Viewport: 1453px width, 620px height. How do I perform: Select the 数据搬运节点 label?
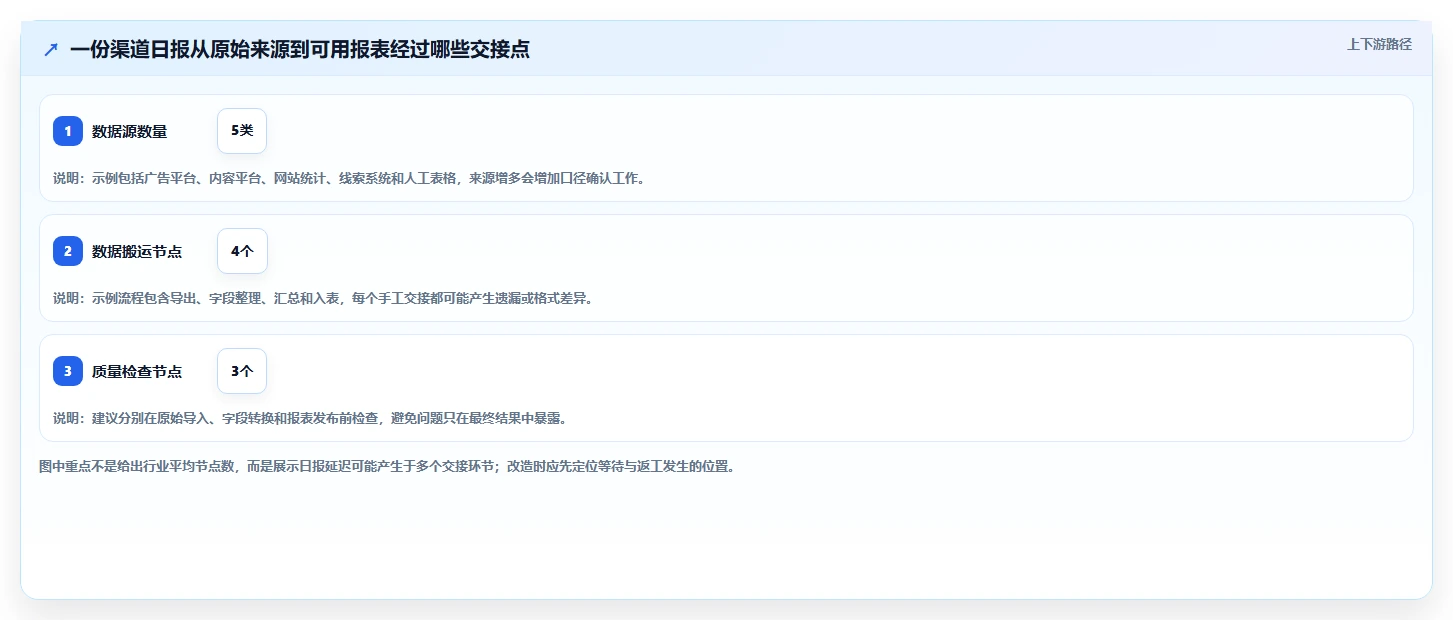pos(137,251)
